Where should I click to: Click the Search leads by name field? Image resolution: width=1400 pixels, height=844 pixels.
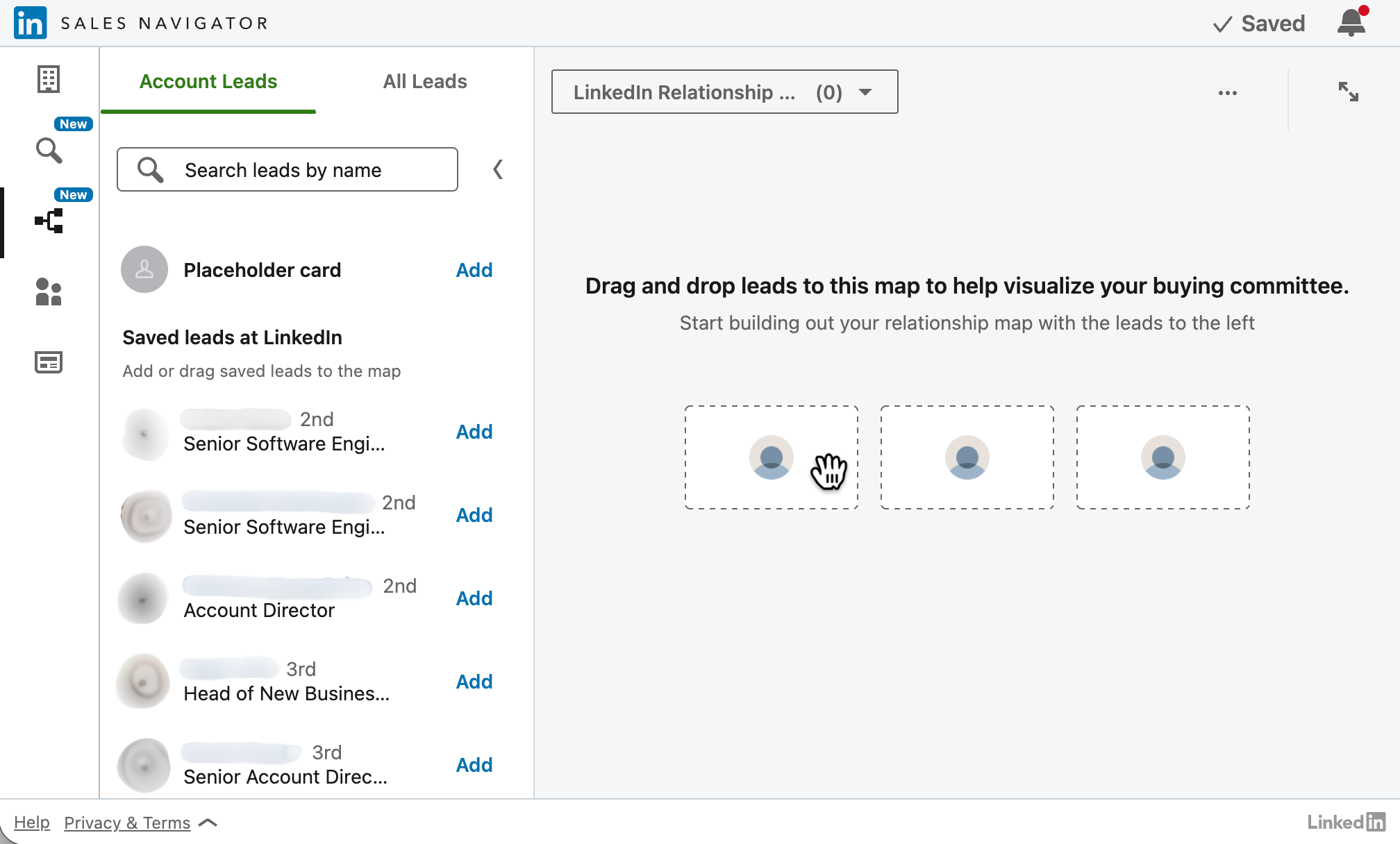287,169
